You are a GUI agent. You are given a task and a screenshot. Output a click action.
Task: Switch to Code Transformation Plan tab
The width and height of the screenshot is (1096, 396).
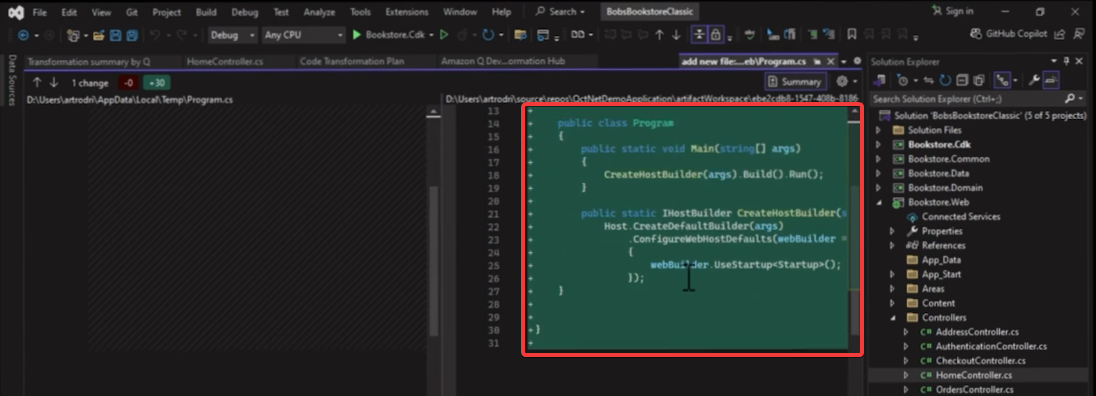point(352,61)
